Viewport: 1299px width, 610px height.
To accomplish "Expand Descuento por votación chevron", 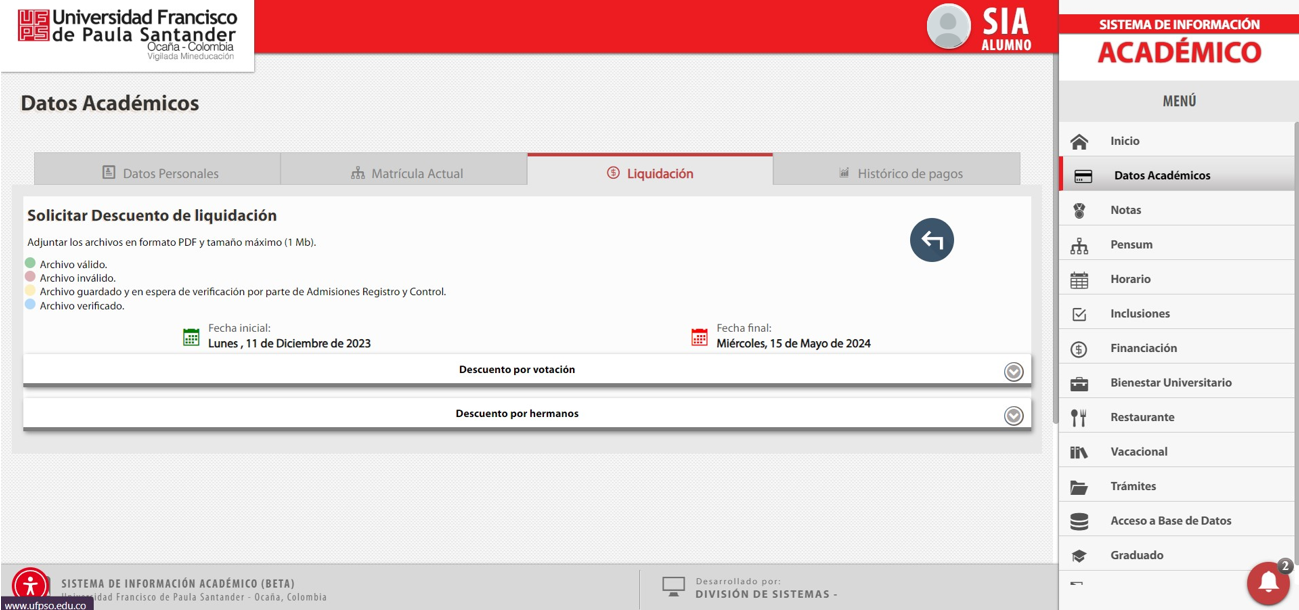I will coord(1014,372).
